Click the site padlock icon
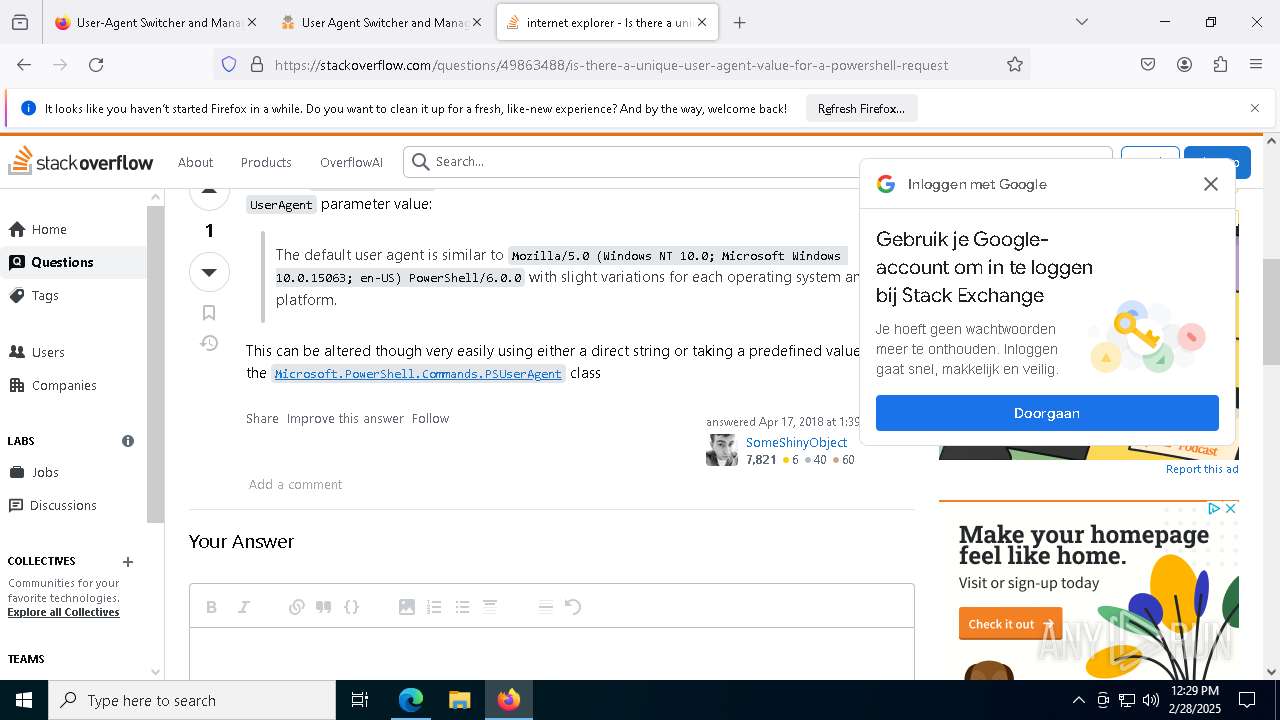This screenshot has height=720, width=1280. point(257,64)
